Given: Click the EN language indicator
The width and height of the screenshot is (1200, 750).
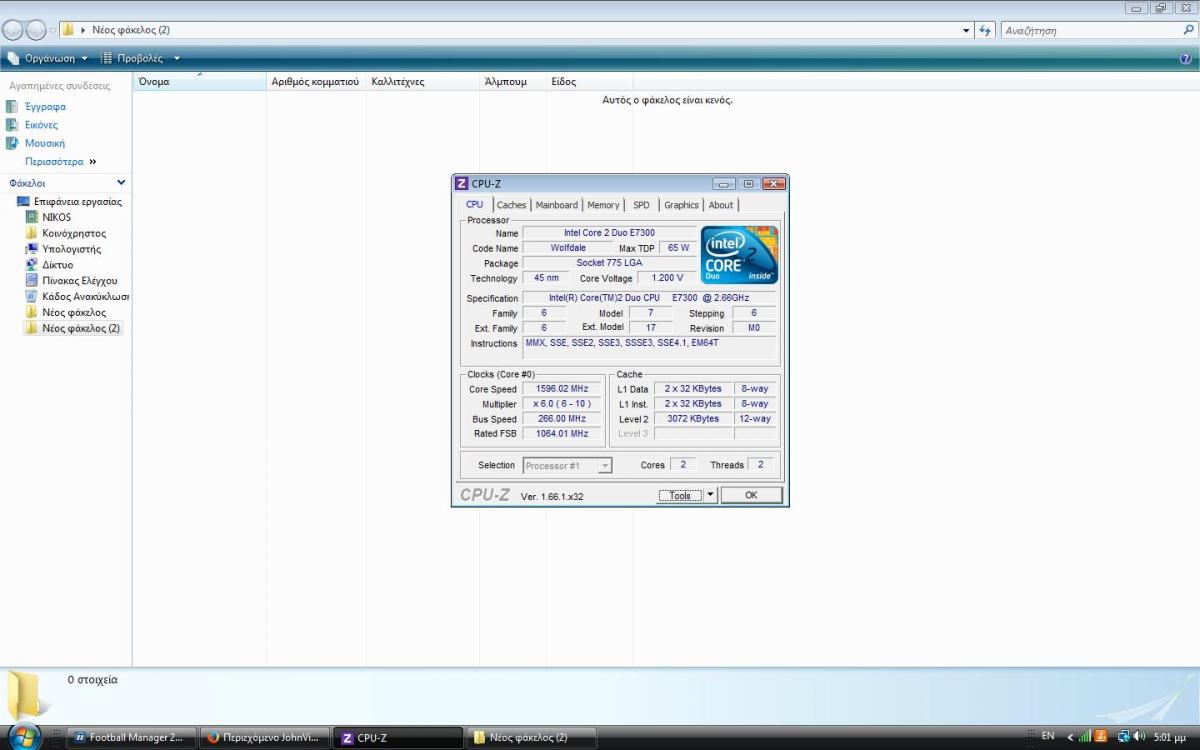Looking at the screenshot, I should [1048, 736].
